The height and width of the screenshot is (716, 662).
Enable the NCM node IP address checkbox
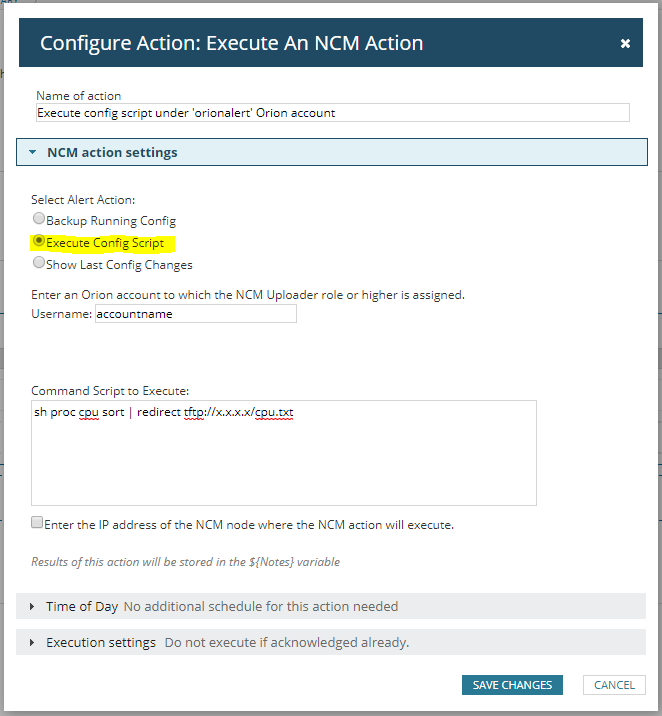click(37, 523)
